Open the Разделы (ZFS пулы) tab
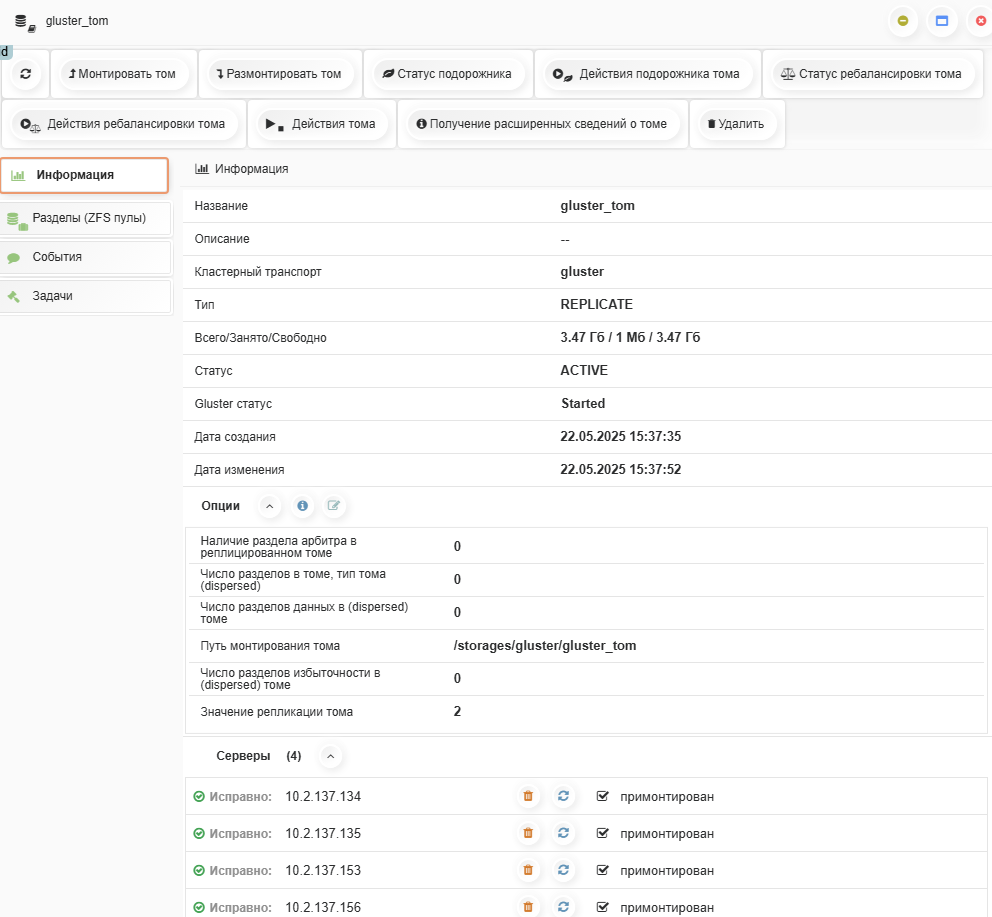The image size is (992, 917). [x=85, y=218]
